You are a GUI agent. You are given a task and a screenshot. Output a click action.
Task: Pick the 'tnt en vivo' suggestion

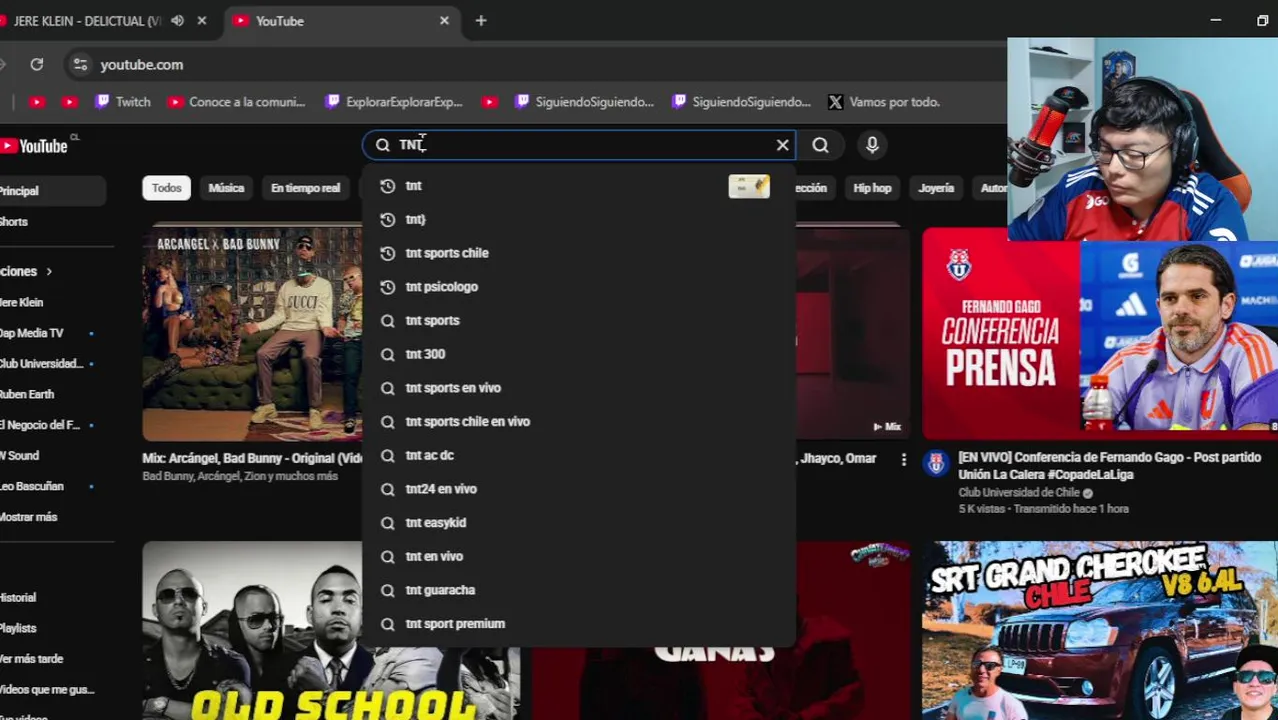point(579,556)
